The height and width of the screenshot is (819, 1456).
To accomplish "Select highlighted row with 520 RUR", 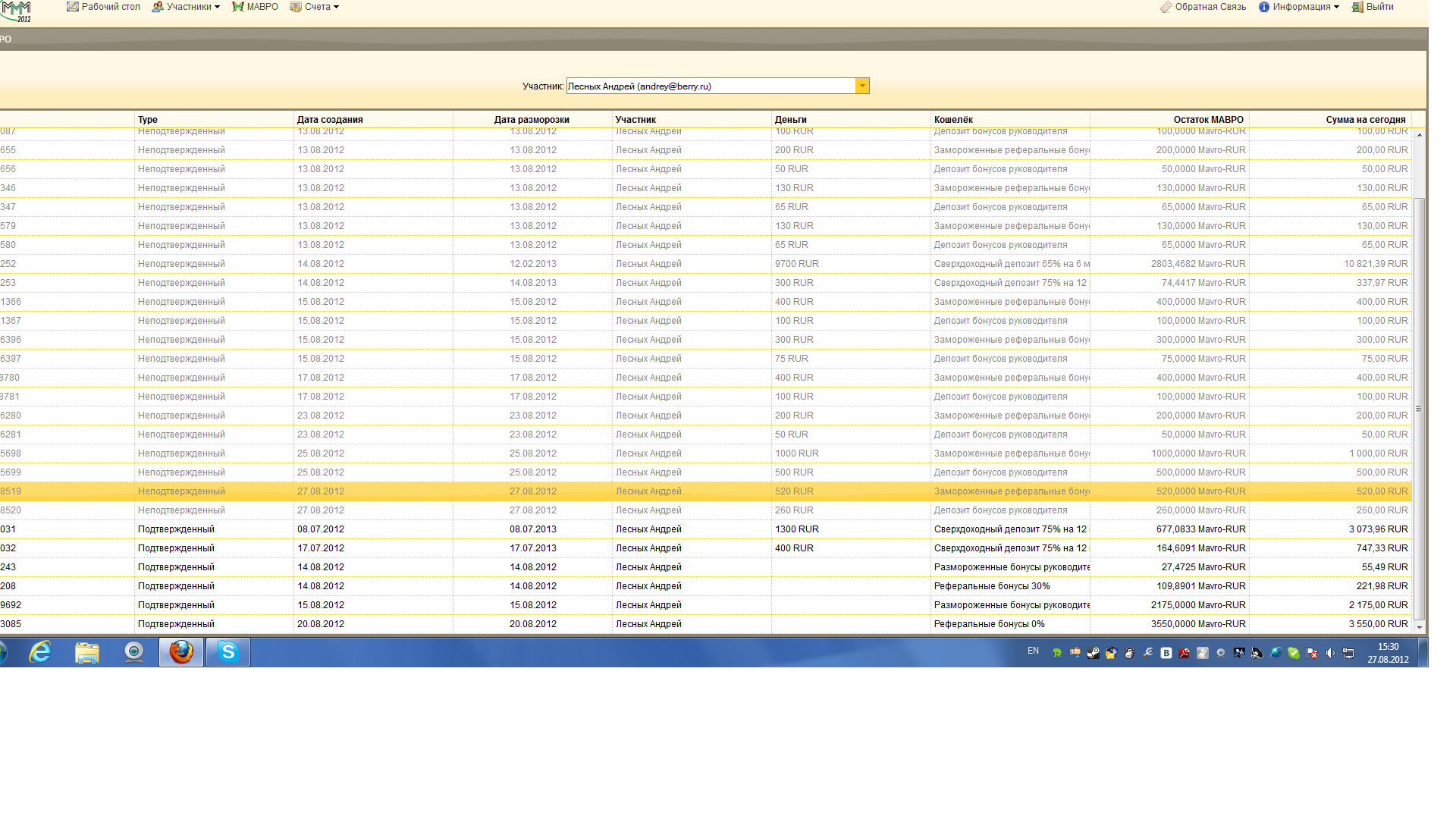I will click(705, 491).
